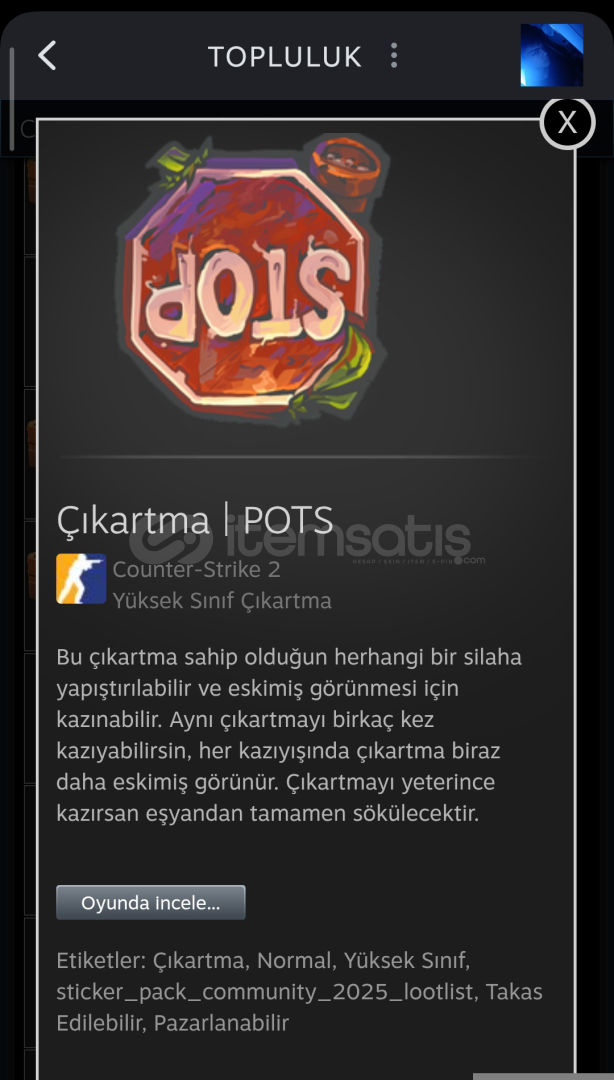Go back with the left arrow icon
The height and width of the screenshot is (1080, 614).
pos(46,55)
